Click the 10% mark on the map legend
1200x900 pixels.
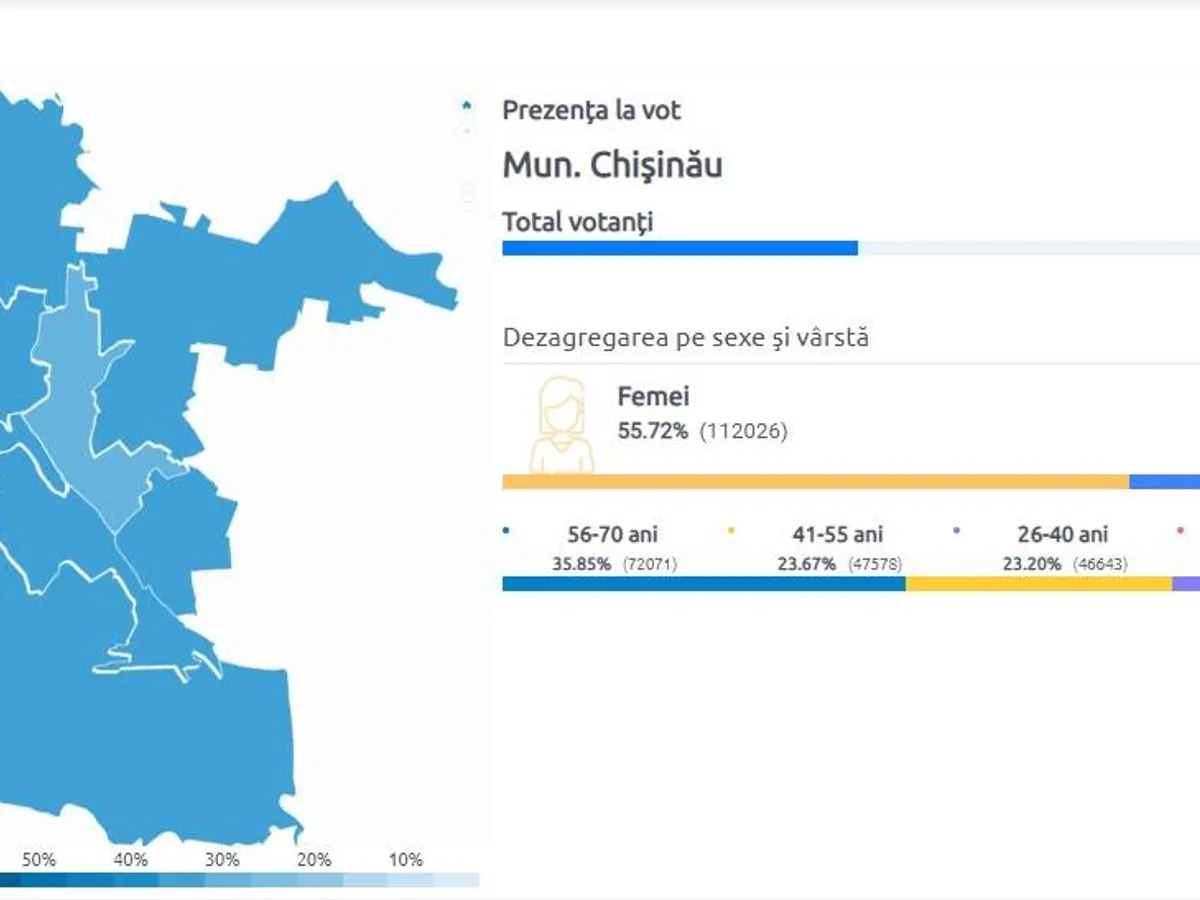pyautogui.click(x=406, y=860)
